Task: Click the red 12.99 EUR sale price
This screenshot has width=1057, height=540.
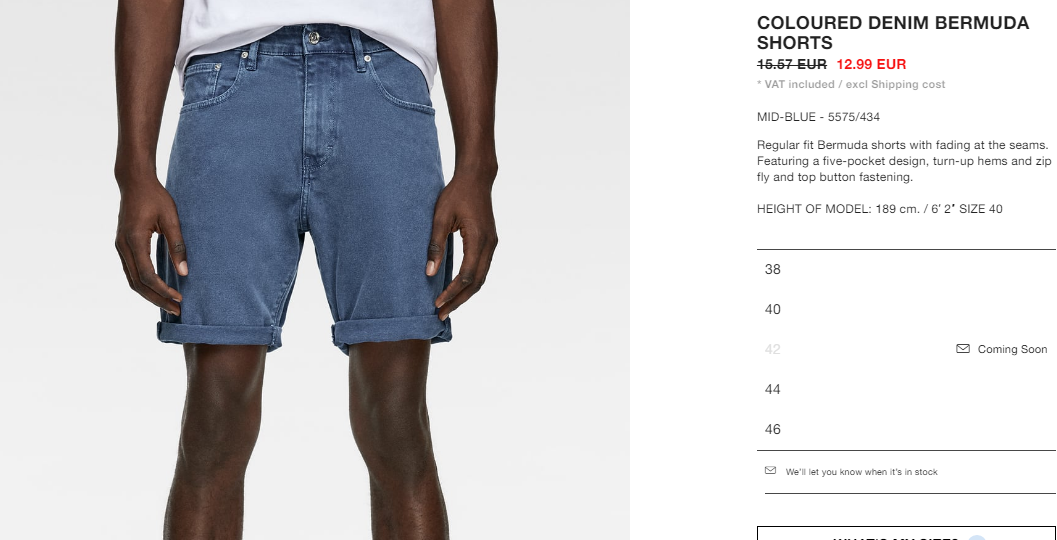Action: point(871,64)
